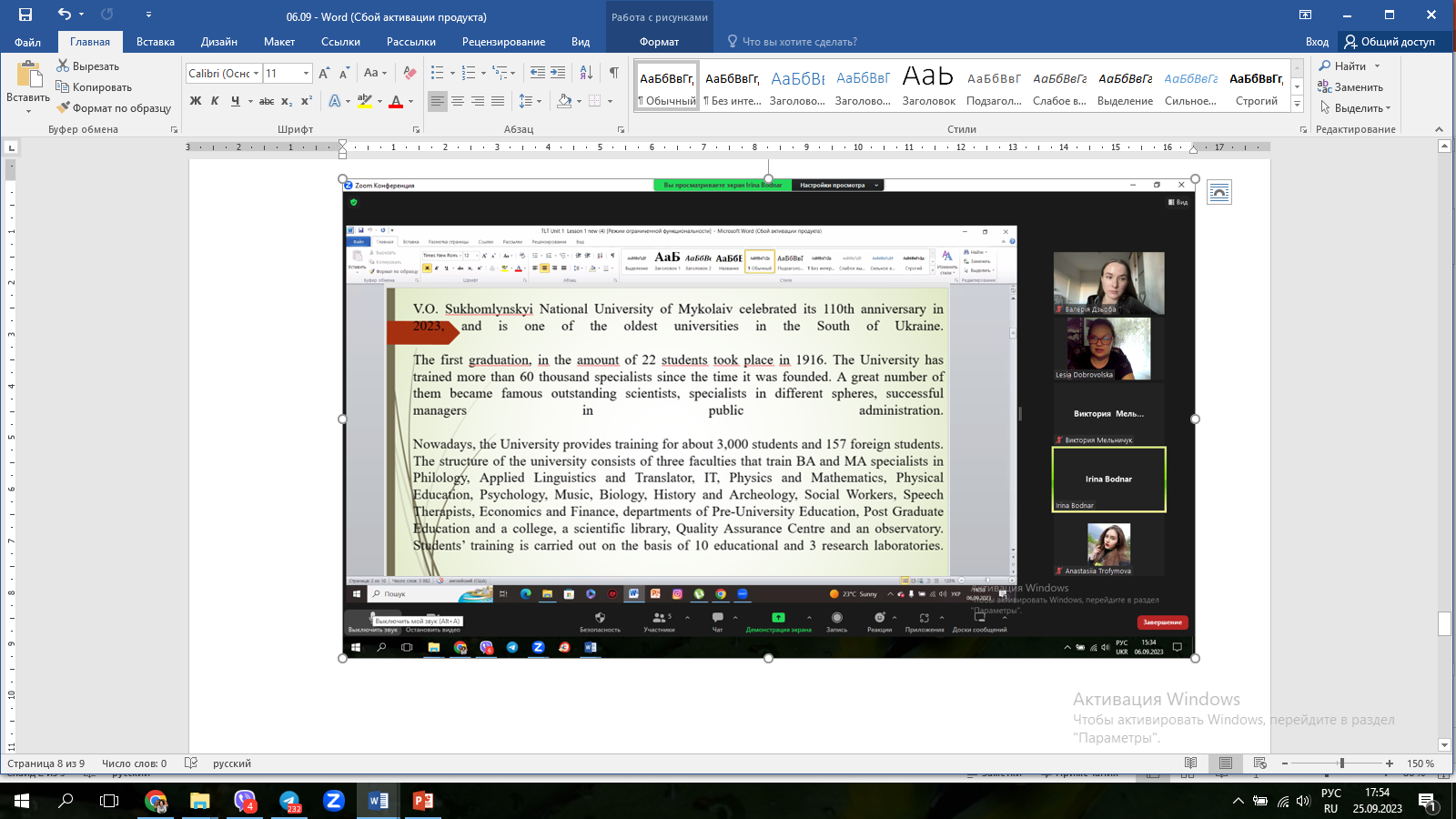The width and height of the screenshot is (1456, 819).
Task: Click Выделить (Select) button
Action: 1355,108
